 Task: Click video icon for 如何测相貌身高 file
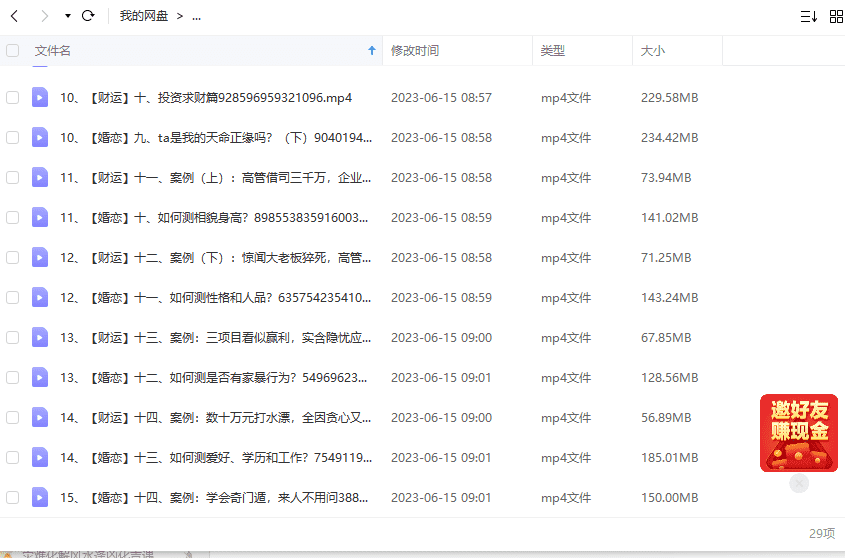(39, 217)
